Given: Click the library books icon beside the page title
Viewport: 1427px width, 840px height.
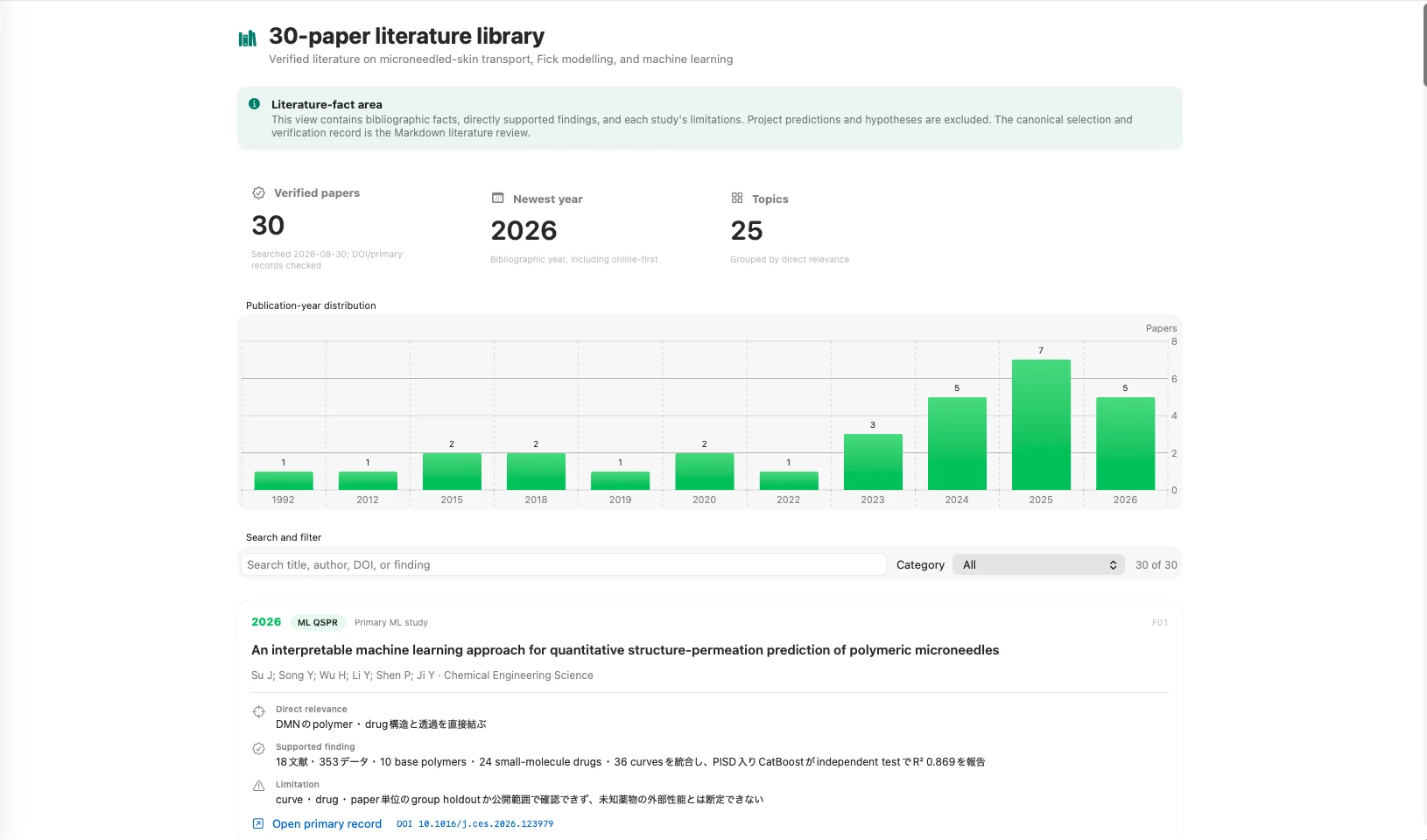Looking at the screenshot, I should click(x=248, y=38).
